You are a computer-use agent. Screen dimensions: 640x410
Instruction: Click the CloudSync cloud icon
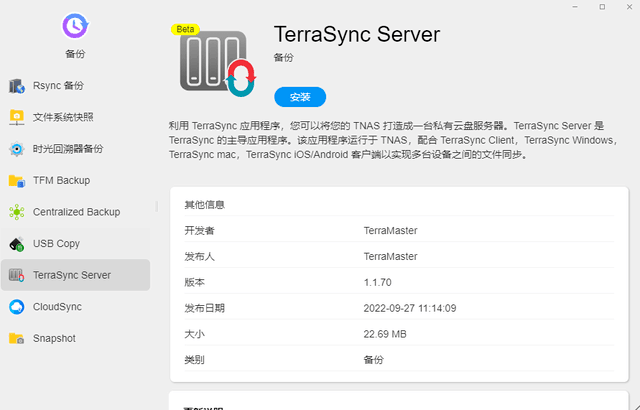click(17, 307)
